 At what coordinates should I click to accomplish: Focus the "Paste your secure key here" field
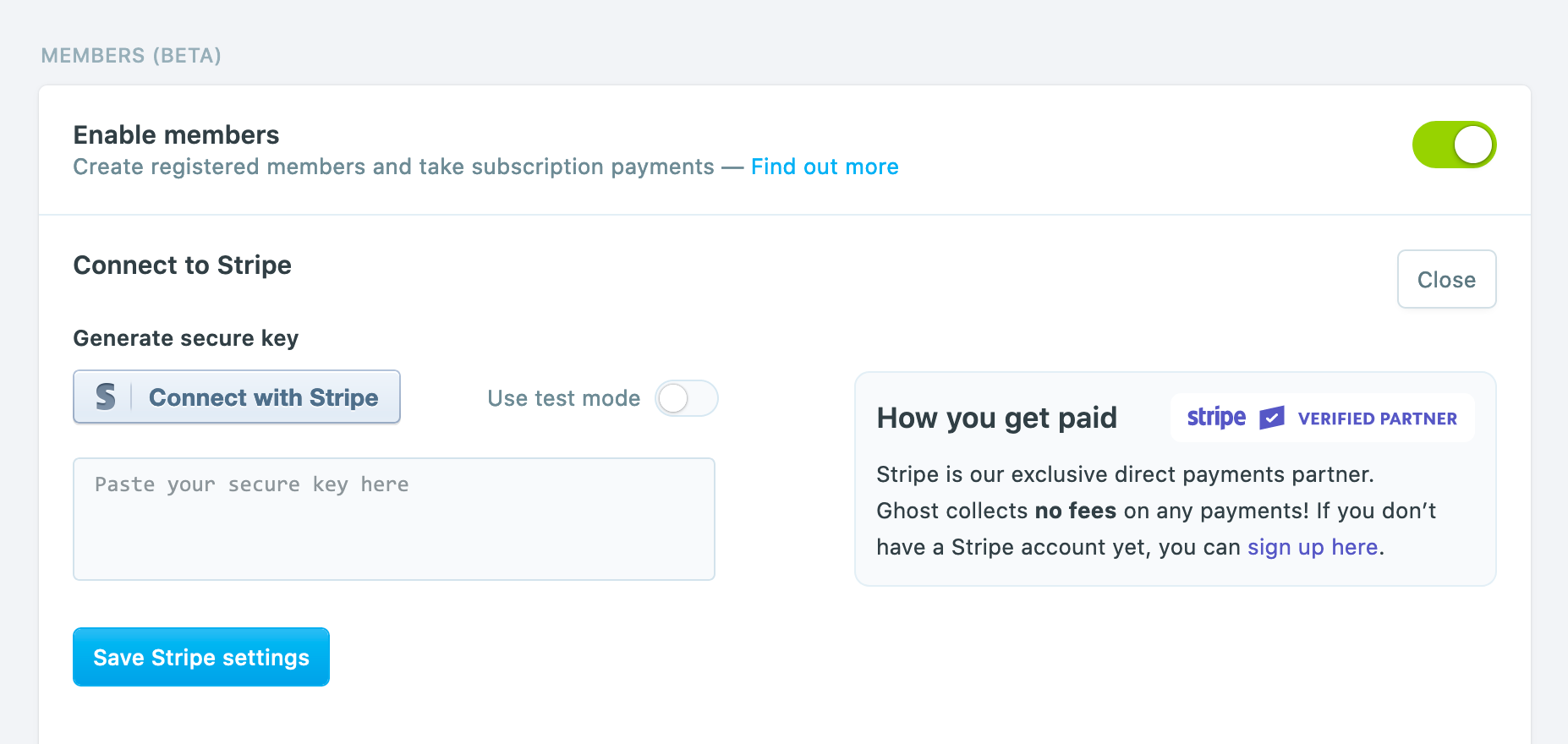point(393,518)
